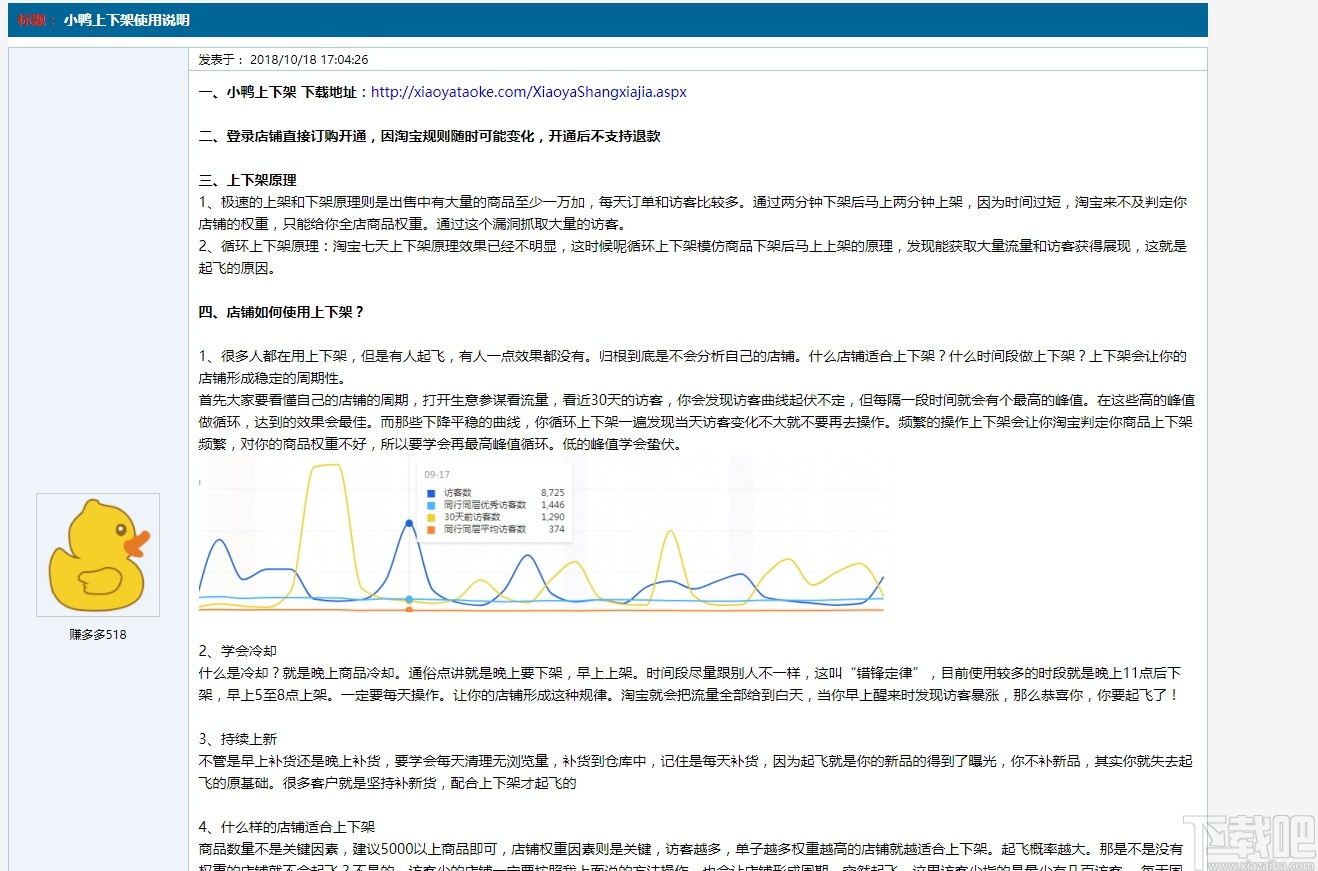Click the value 374 in the tooltip
The image size is (1318, 871).
point(557,529)
